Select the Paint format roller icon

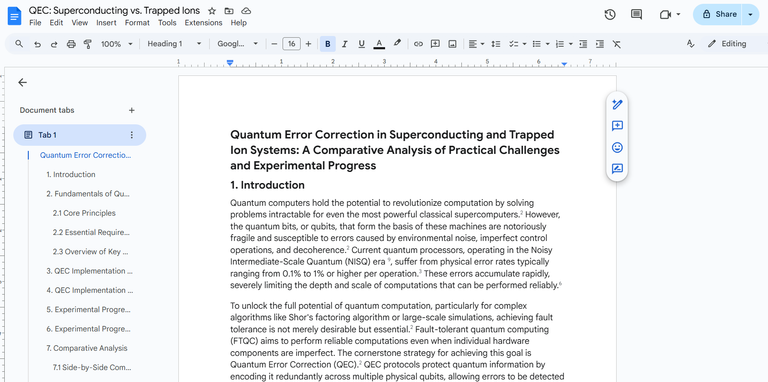click(88, 44)
